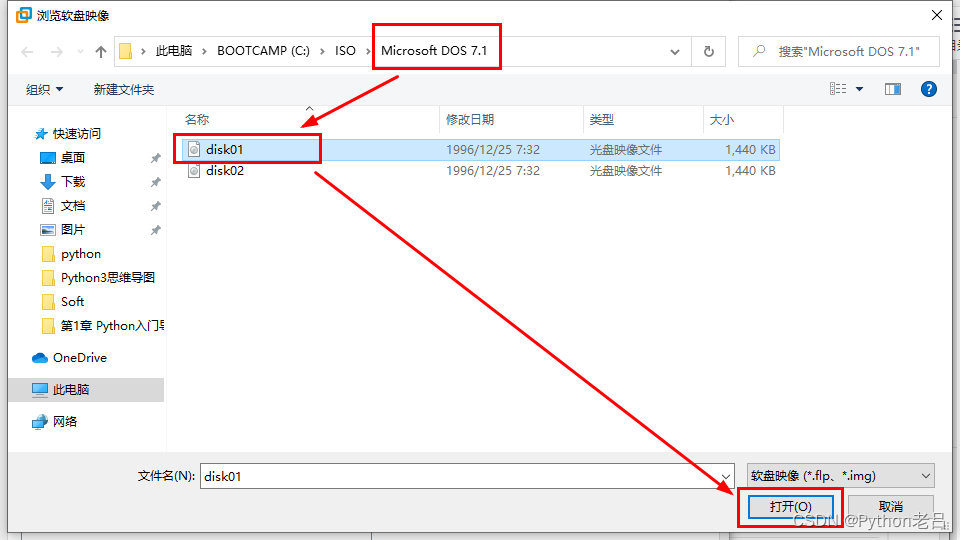Open the 软盘映像 file type dropdown
Viewport: 960px width, 540px height.
click(x=841, y=476)
